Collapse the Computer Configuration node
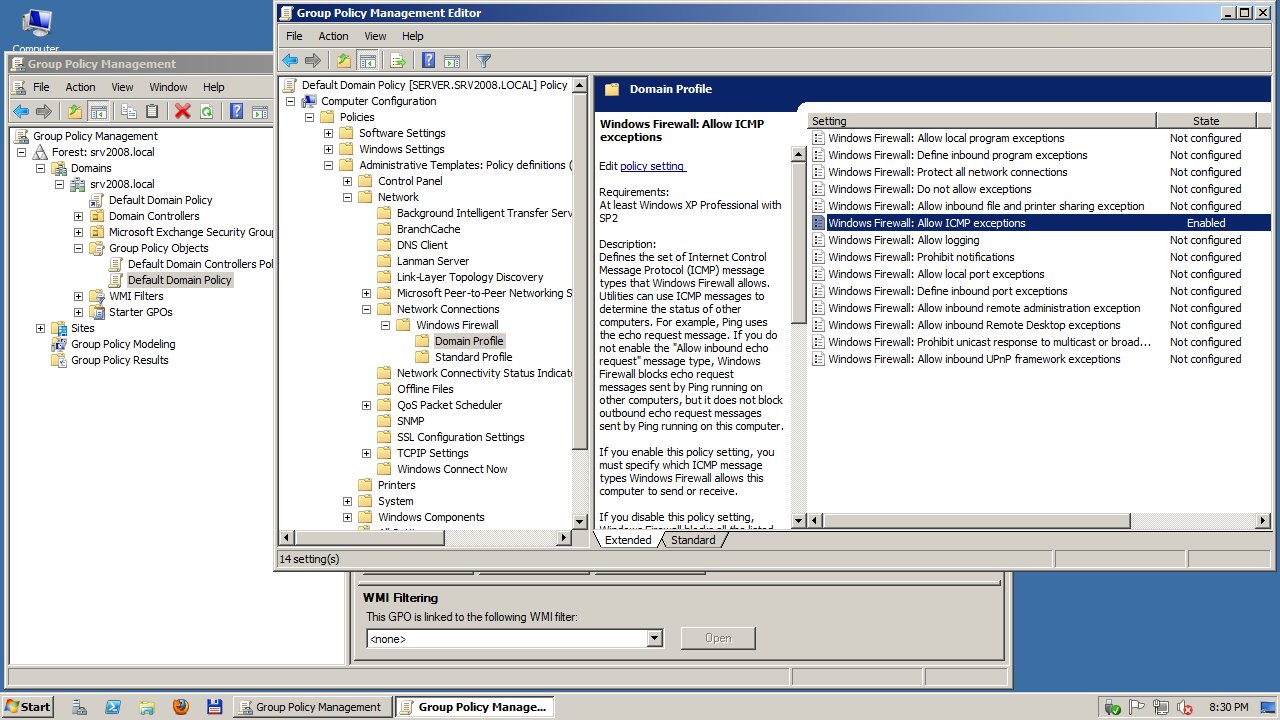1280x720 pixels. (291, 101)
